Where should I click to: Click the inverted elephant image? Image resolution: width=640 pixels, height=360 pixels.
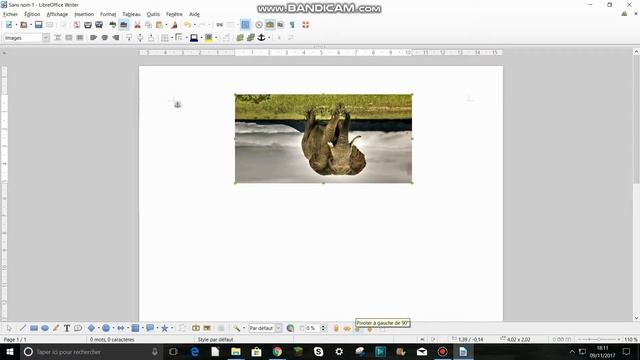click(323, 139)
